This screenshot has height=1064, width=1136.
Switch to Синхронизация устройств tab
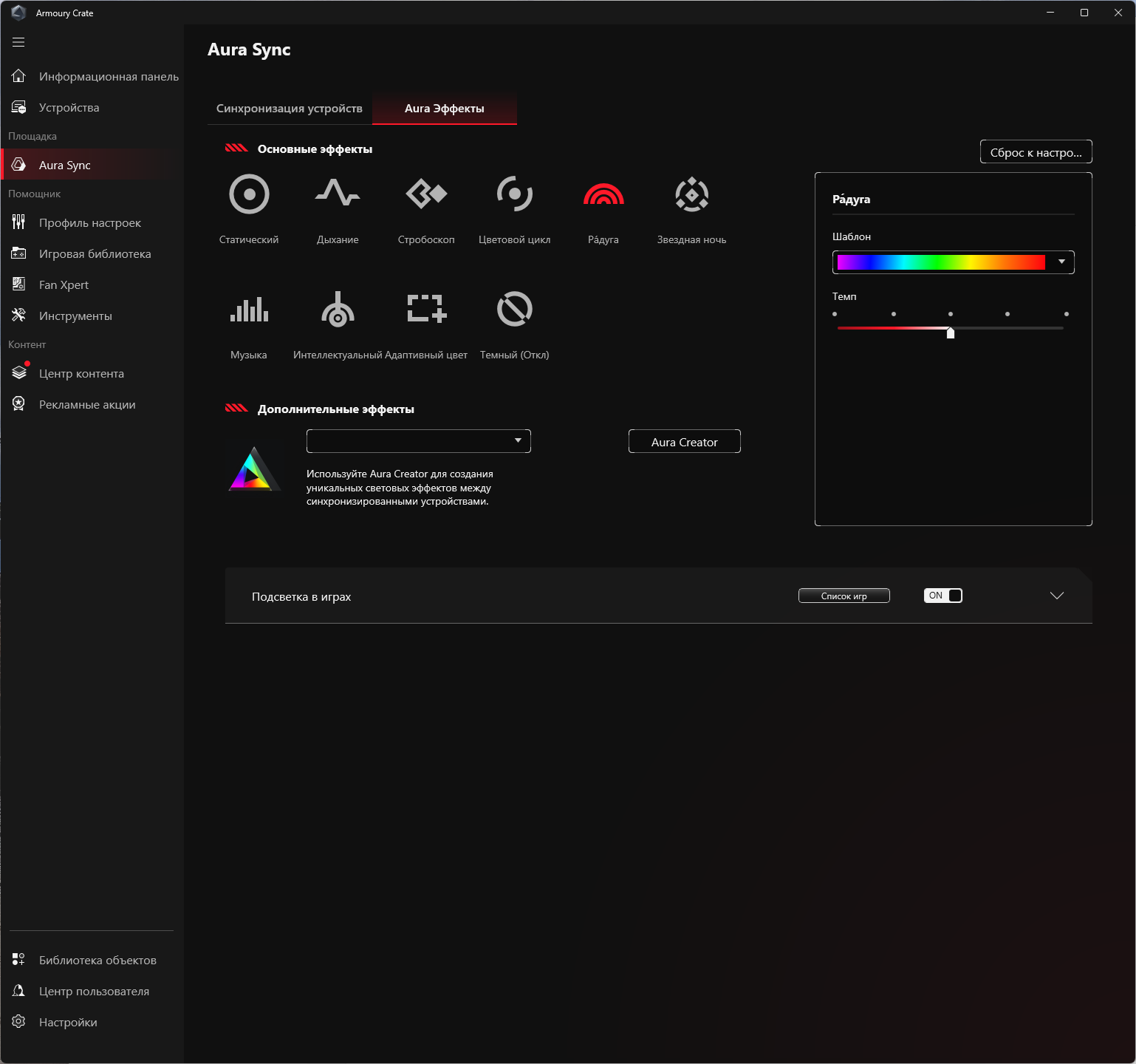290,109
